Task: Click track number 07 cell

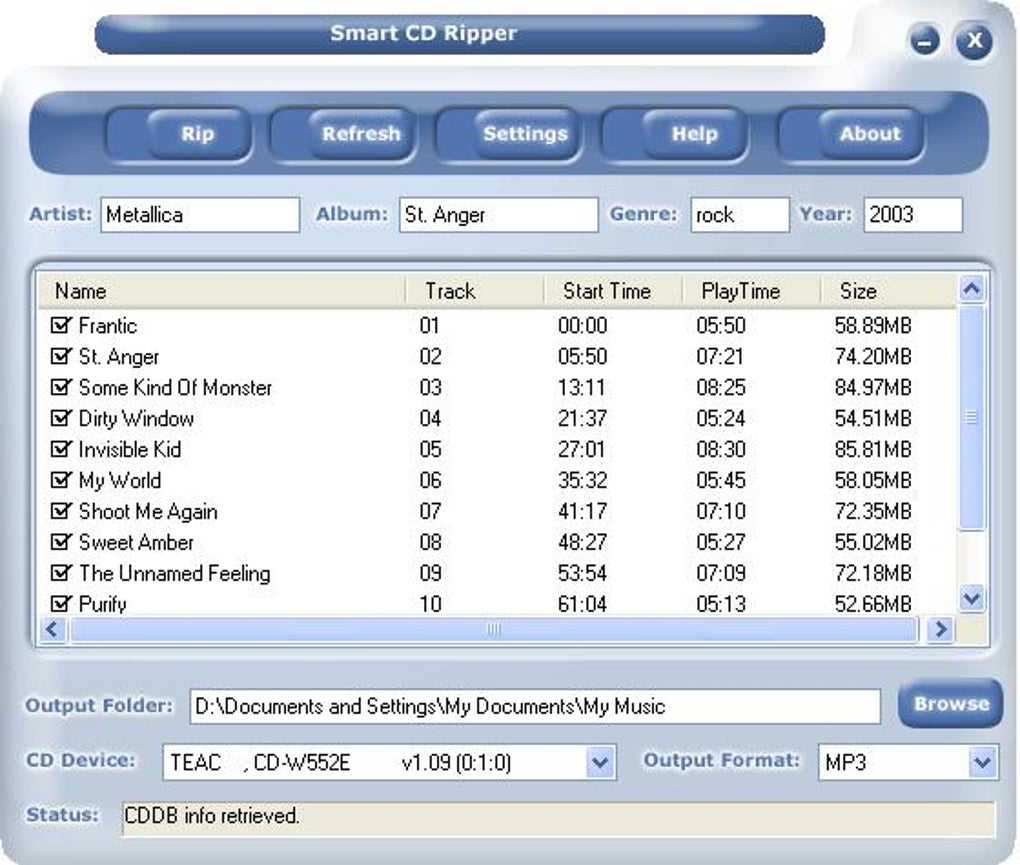Action: (x=430, y=511)
